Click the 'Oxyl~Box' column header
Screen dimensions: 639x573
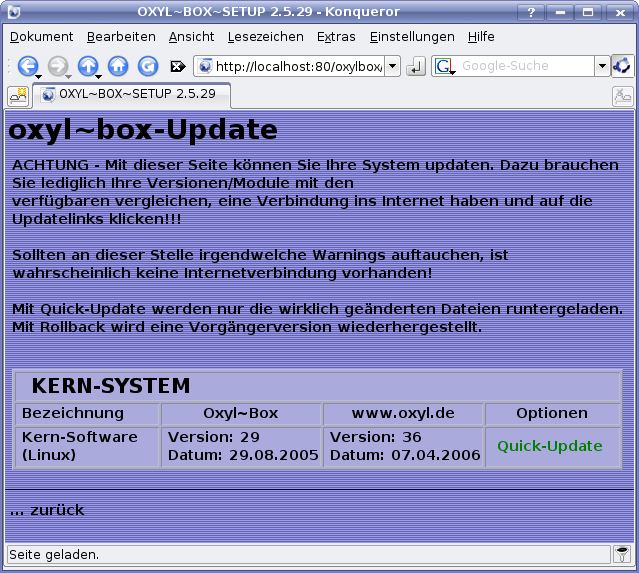point(241,413)
